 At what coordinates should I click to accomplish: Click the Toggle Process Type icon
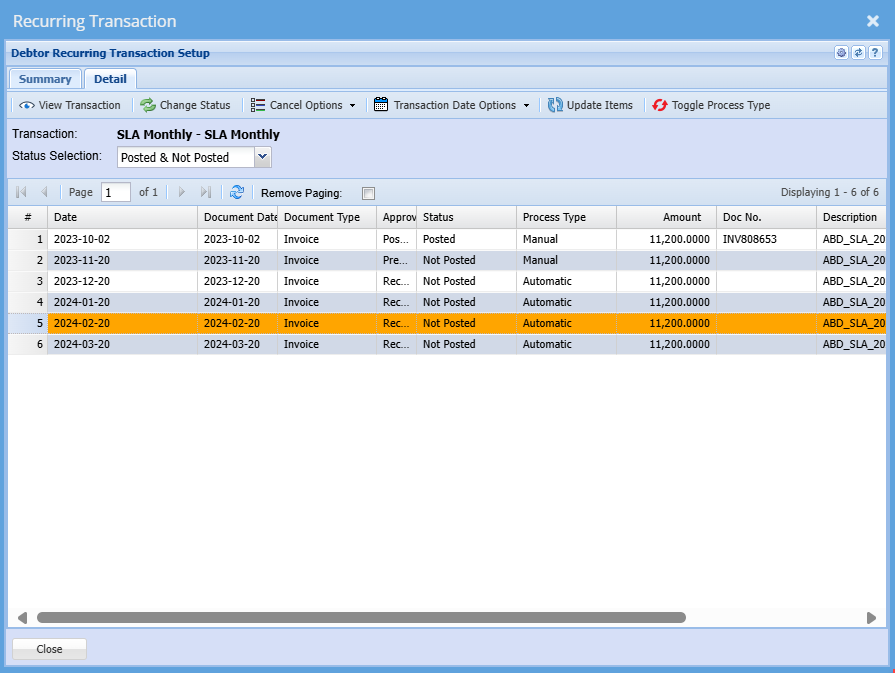pos(660,105)
